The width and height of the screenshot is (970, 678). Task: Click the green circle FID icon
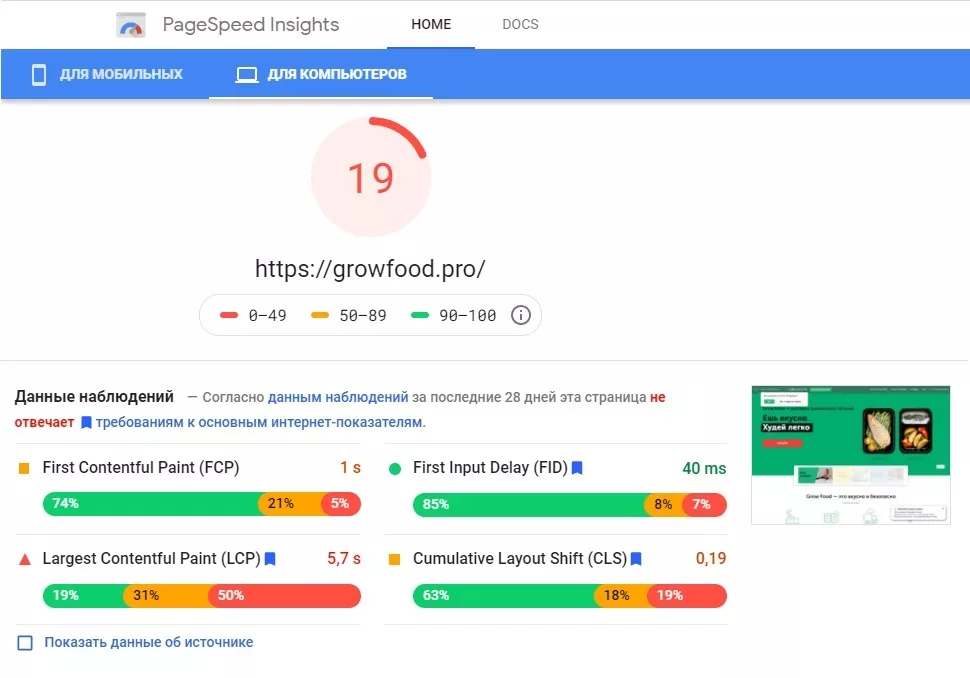(x=395, y=469)
